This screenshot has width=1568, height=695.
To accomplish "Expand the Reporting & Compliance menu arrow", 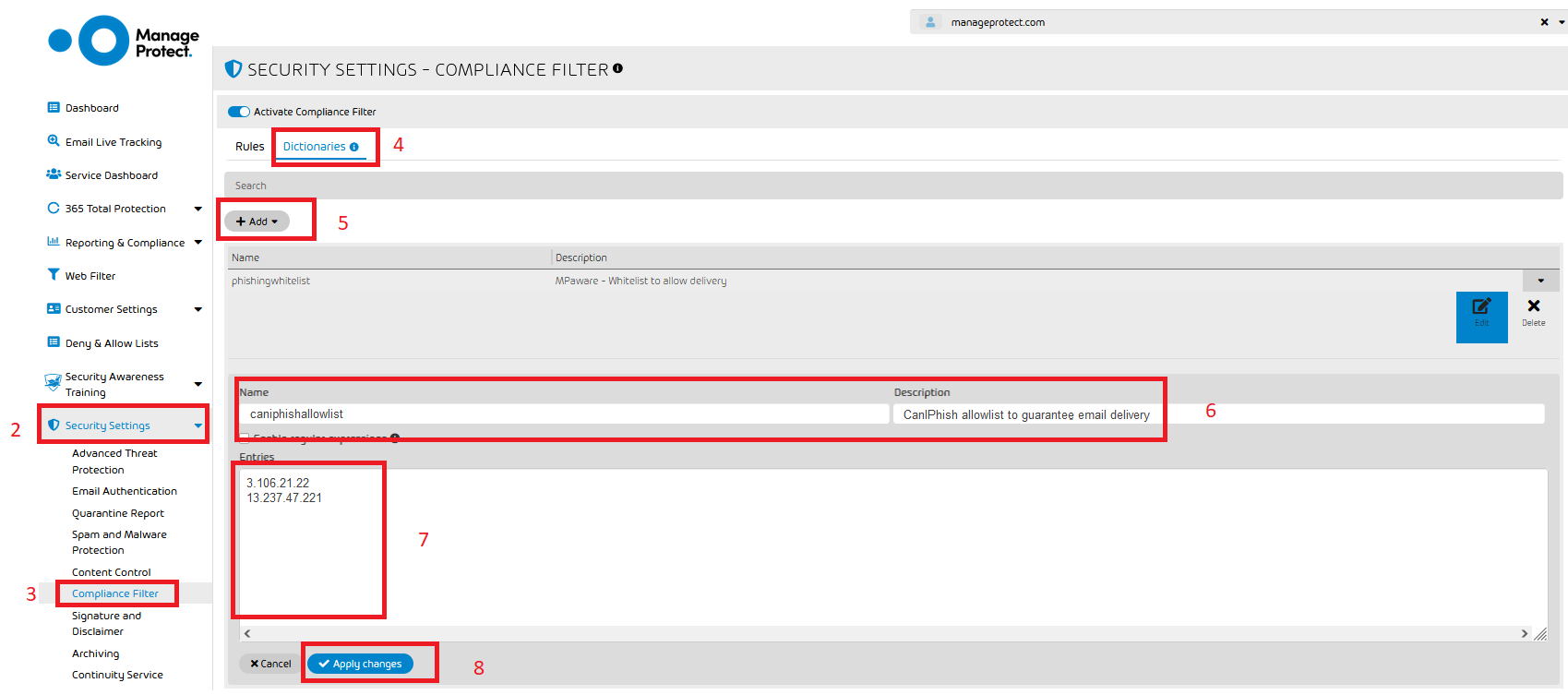I will click(197, 243).
